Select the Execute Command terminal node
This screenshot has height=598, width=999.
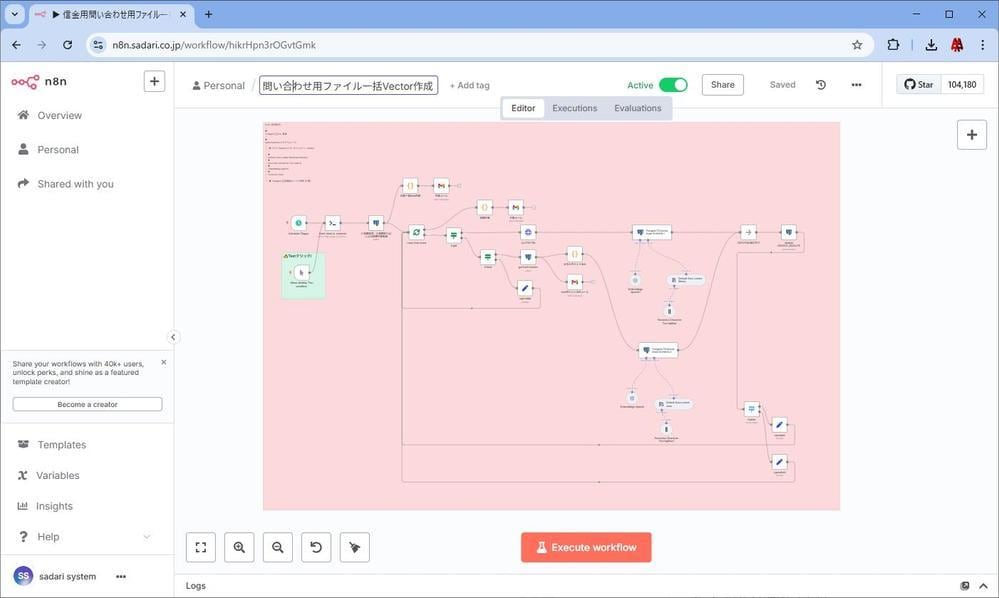[333, 223]
